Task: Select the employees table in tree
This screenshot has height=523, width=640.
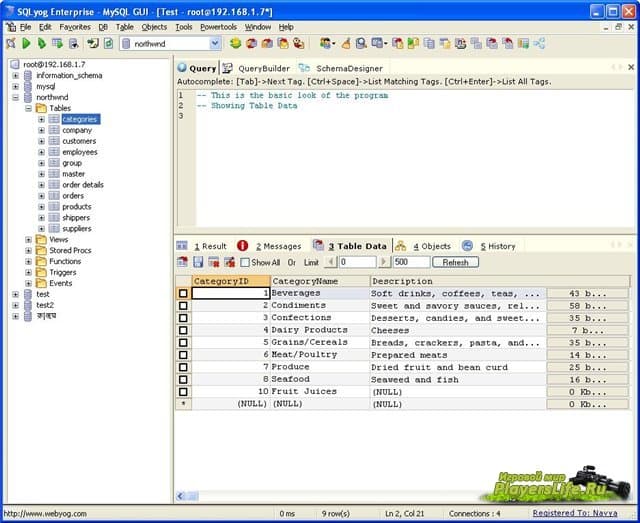Action: click(80, 152)
